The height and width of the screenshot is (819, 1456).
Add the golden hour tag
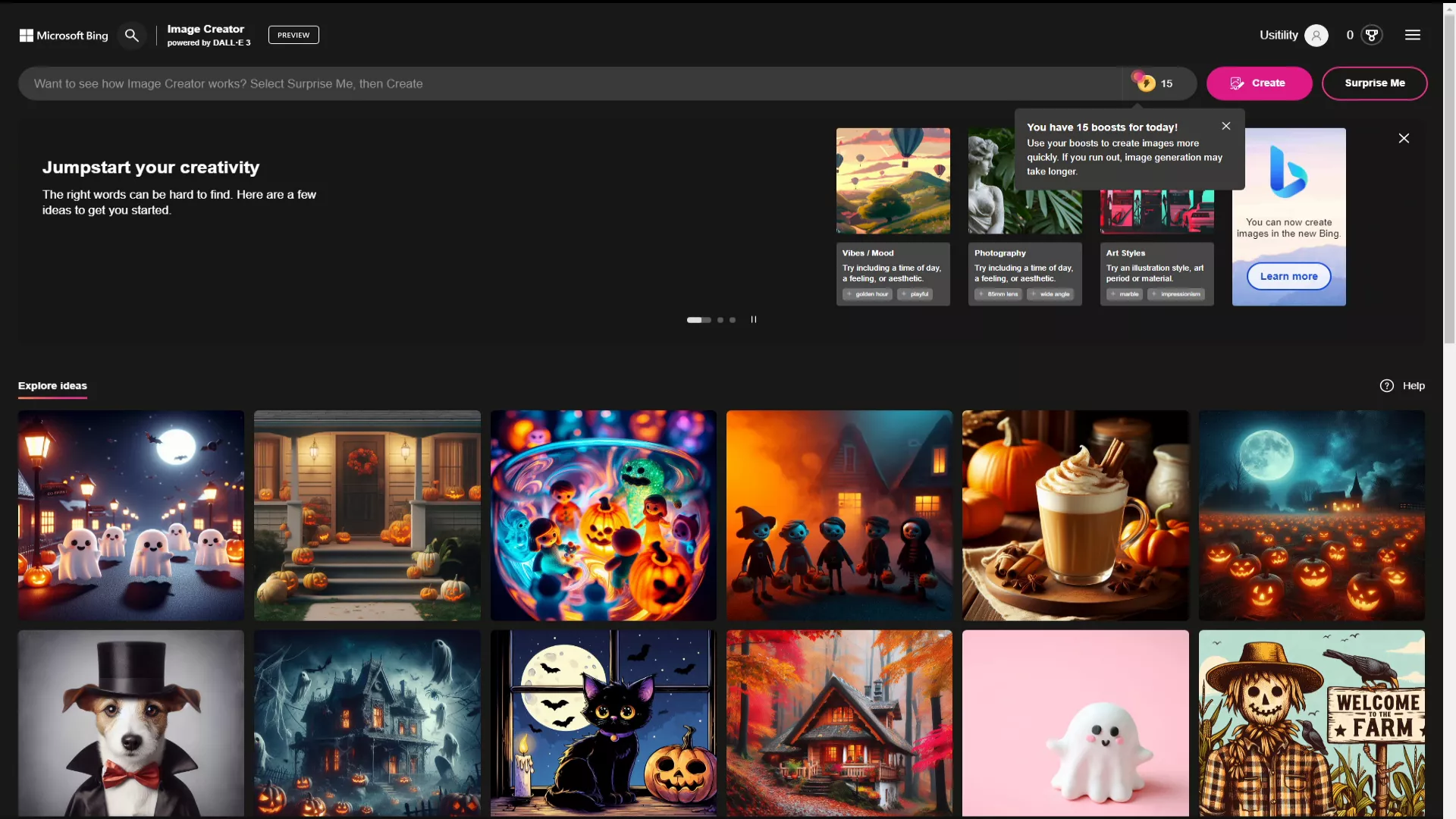pos(868,294)
